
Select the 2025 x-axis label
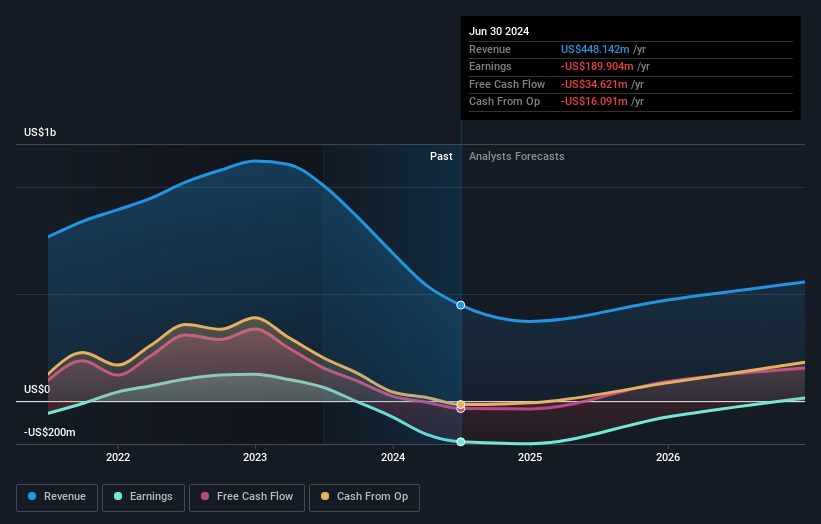(x=530, y=457)
